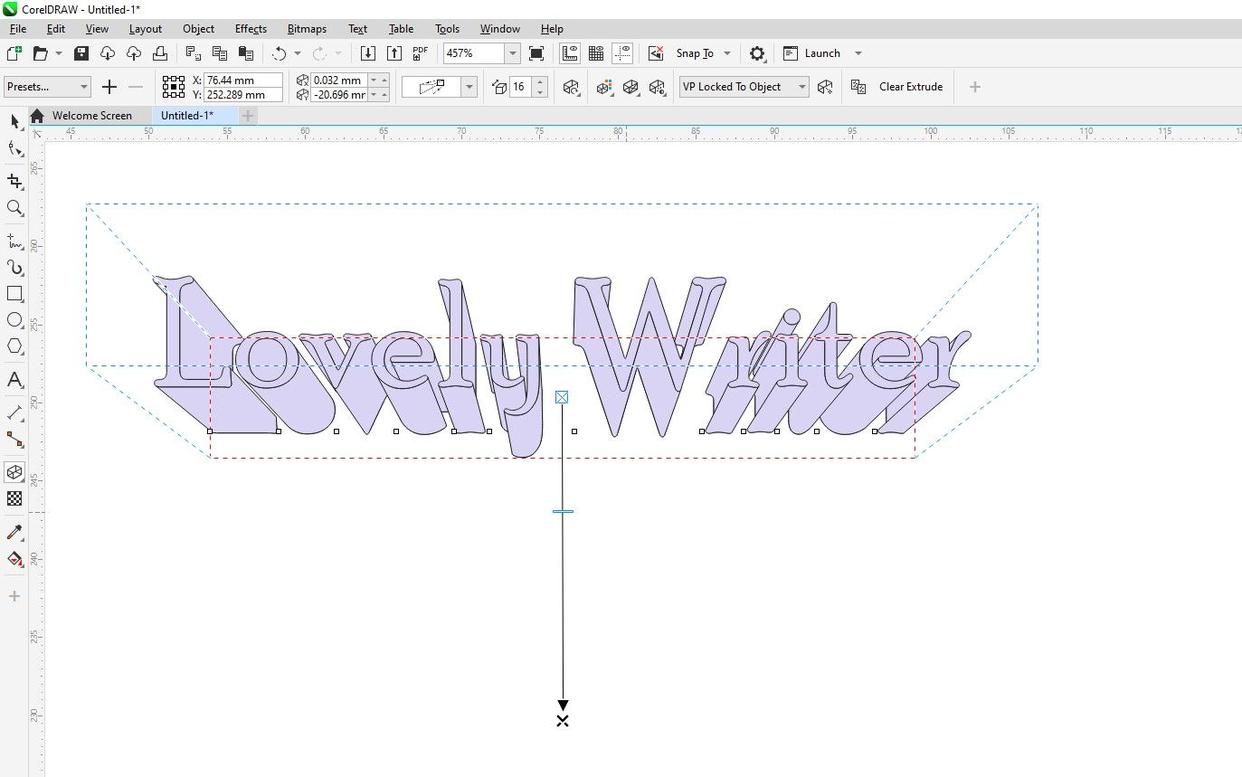Click the Paste icon
1242x777 pixels.
pyautogui.click(x=245, y=53)
